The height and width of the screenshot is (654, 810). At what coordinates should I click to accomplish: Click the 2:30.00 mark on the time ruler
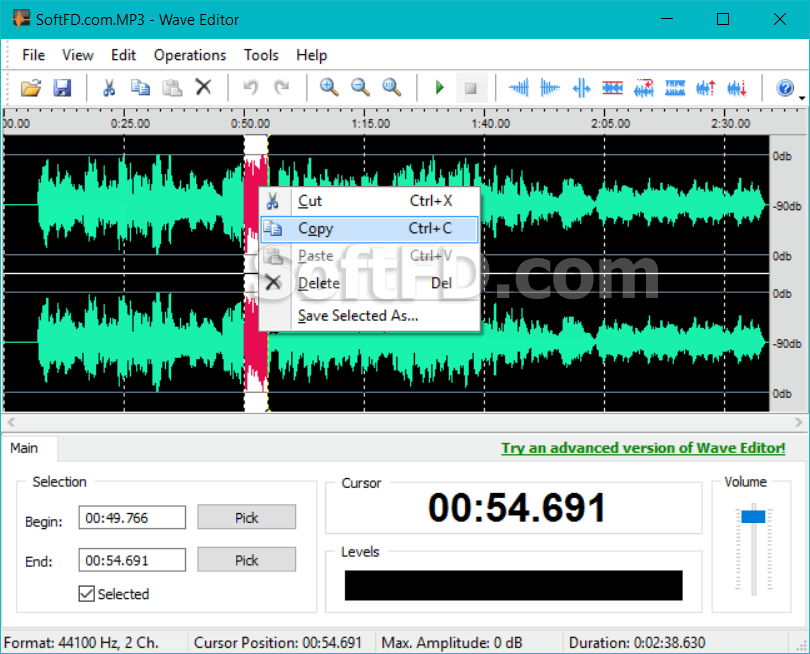click(730, 123)
